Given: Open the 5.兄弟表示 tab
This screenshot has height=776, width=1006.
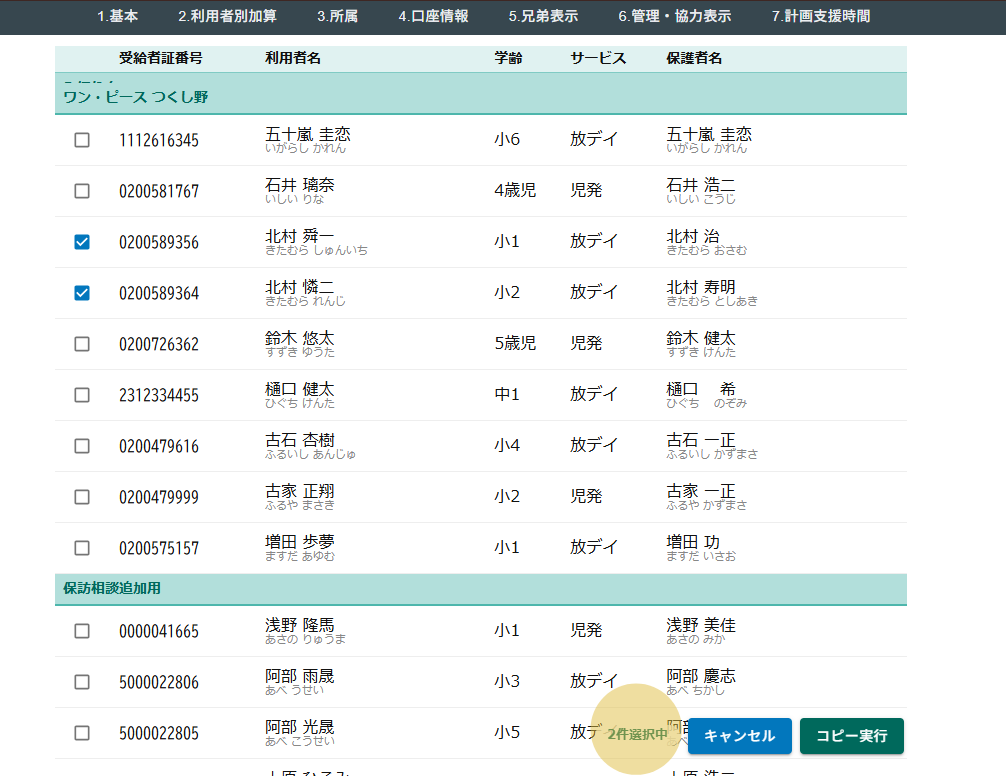Looking at the screenshot, I should (543, 16).
